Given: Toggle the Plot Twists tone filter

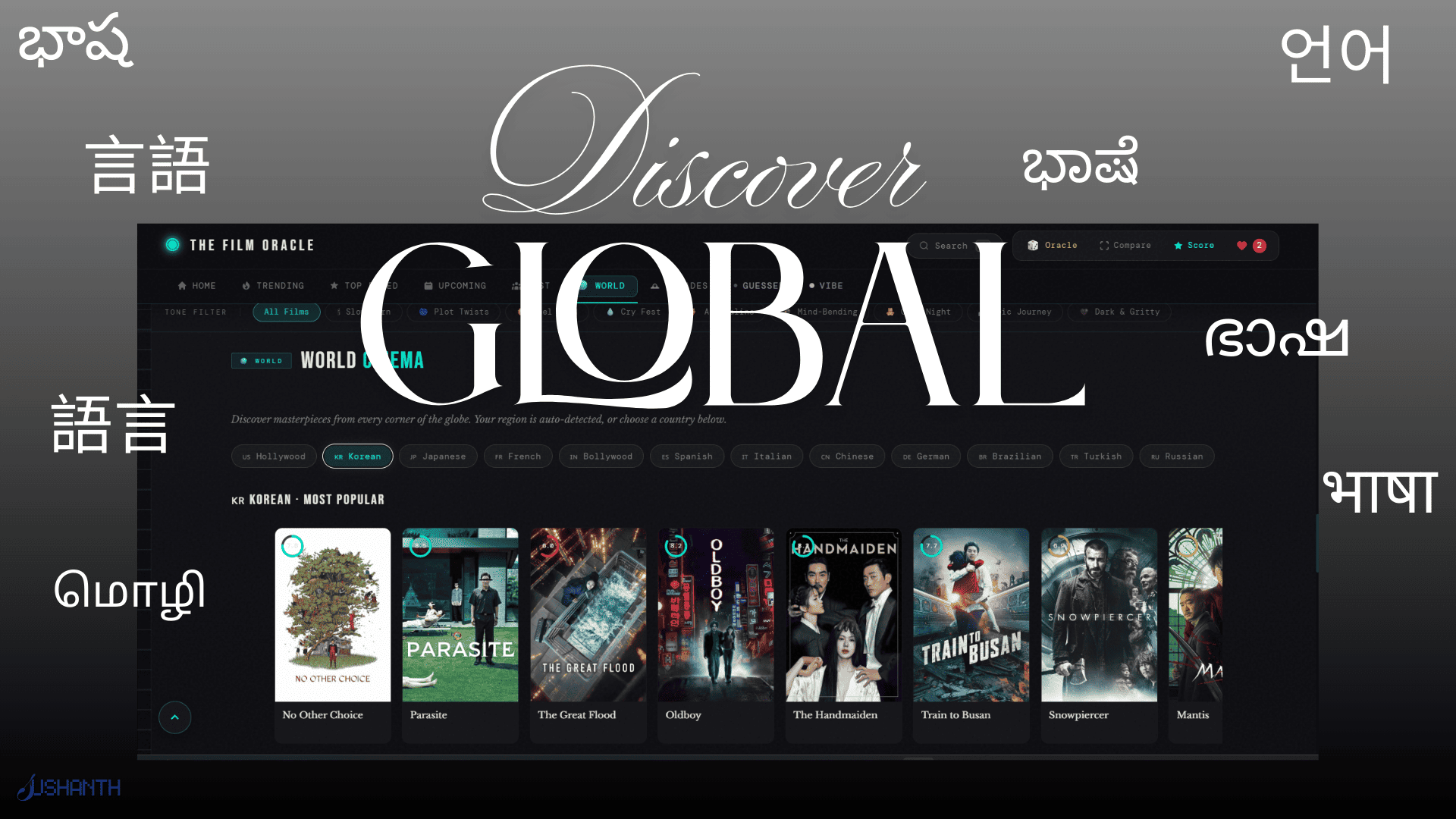Looking at the screenshot, I should (x=453, y=312).
